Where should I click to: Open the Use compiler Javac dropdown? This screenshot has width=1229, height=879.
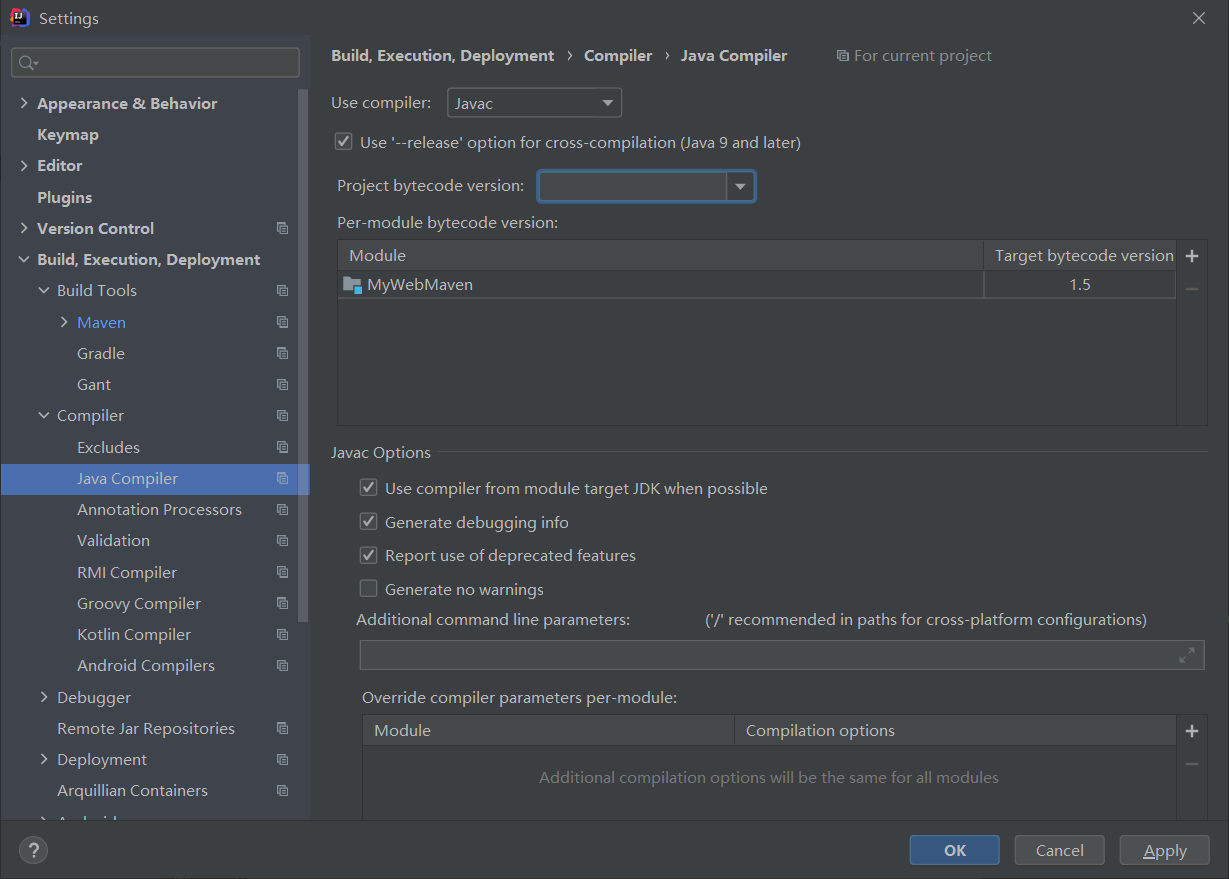(534, 103)
